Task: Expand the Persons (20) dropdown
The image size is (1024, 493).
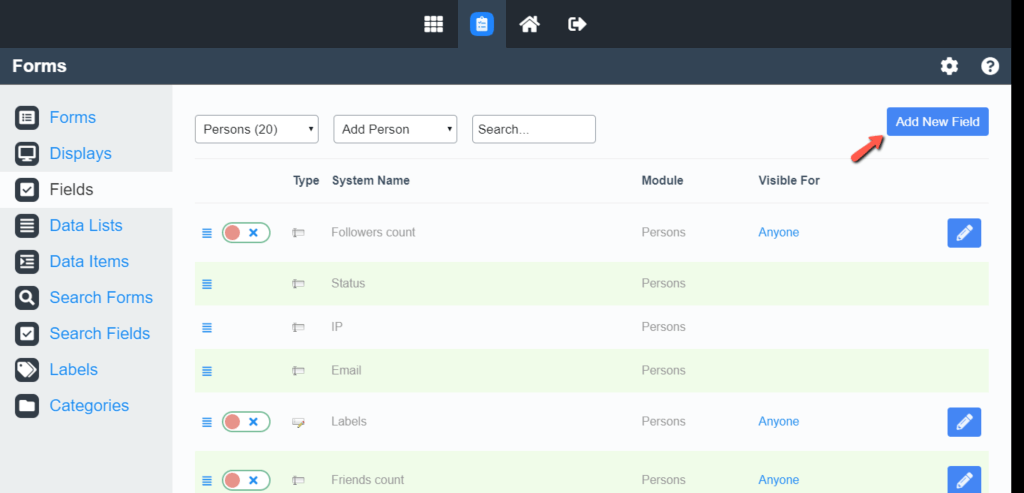Action: [257, 129]
